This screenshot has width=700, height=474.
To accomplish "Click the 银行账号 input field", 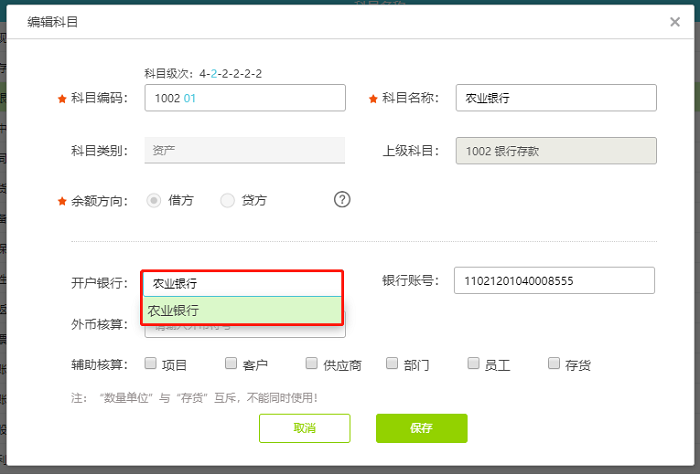I will tap(554, 281).
